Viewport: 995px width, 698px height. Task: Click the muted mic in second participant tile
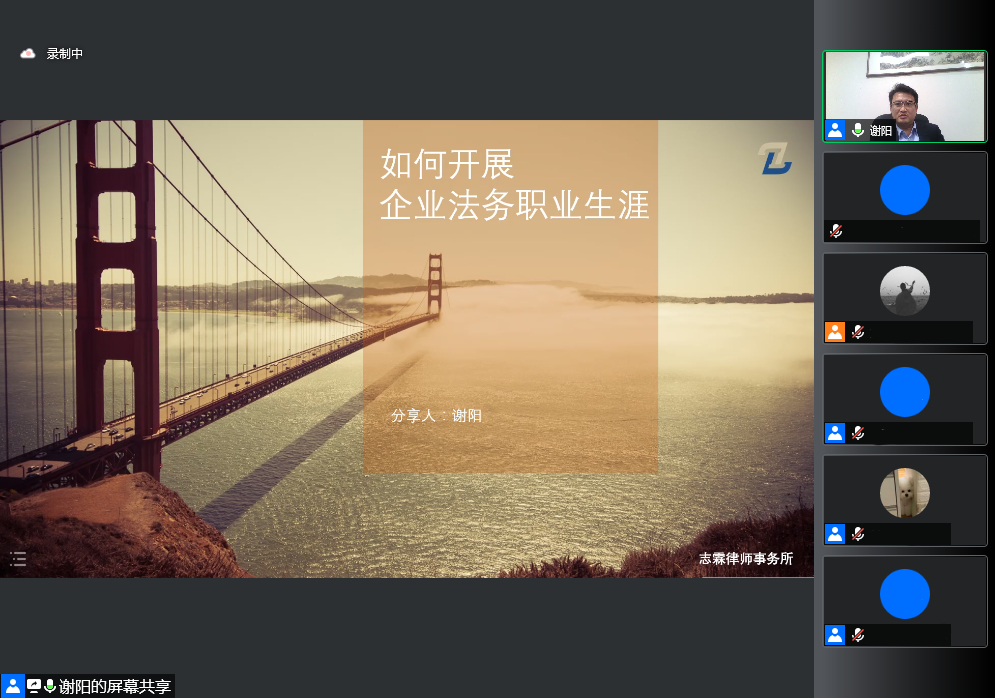coord(836,231)
